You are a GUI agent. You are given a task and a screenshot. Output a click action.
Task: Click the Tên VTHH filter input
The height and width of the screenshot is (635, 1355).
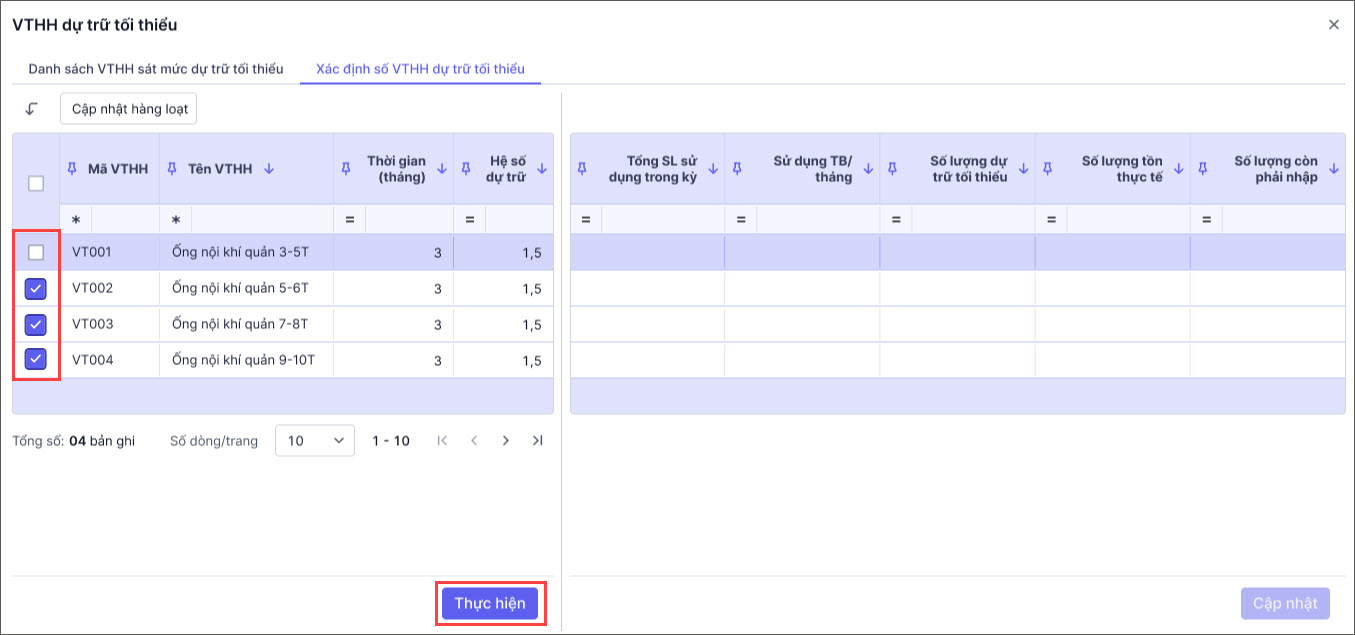262,219
